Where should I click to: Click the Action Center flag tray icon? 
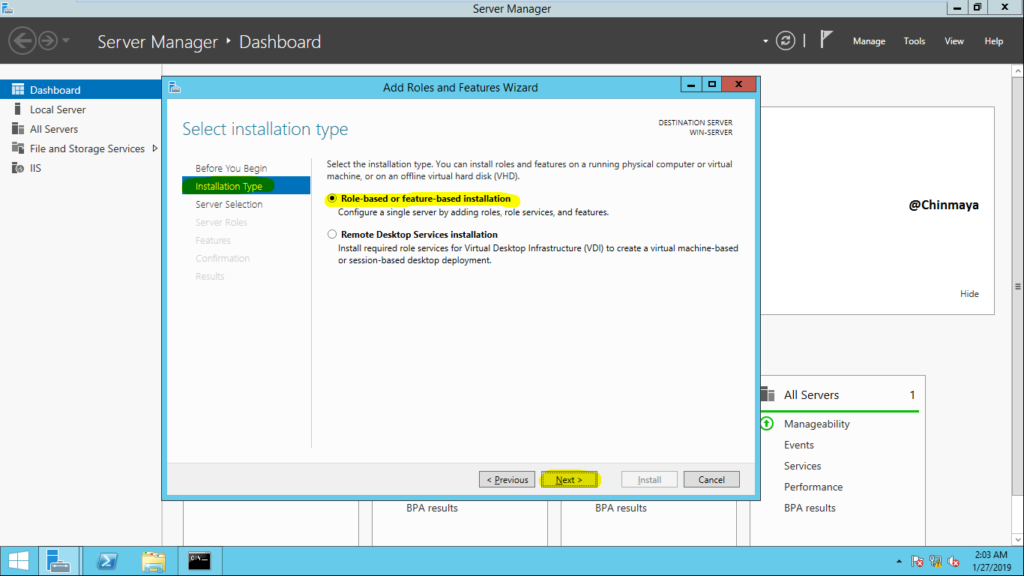(x=917, y=562)
